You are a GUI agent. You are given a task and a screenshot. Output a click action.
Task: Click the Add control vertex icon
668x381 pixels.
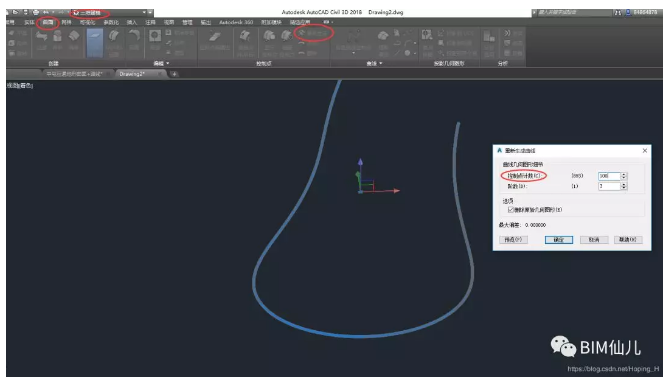302,43
